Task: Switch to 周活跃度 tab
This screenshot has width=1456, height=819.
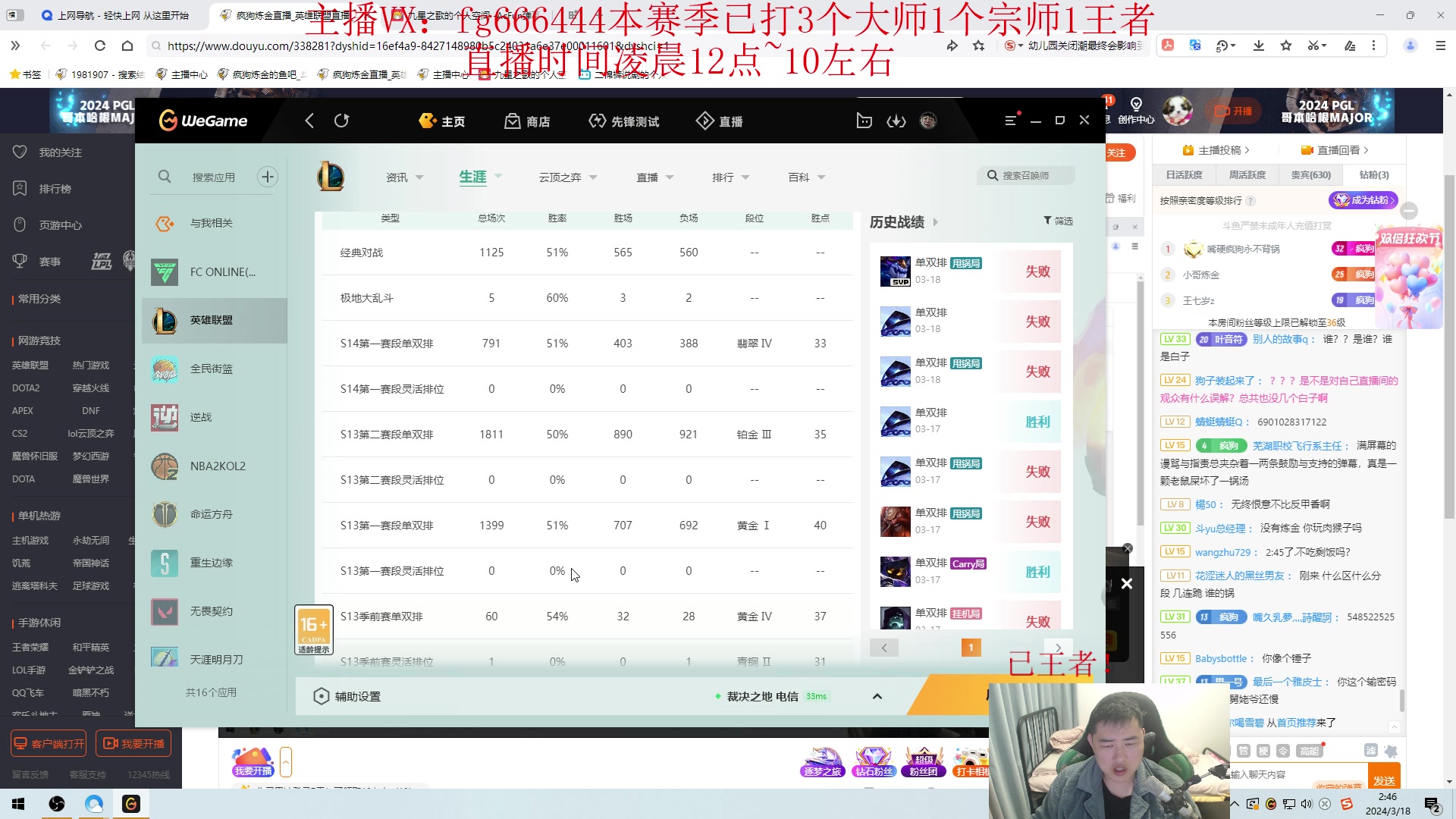Action: click(x=1247, y=175)
